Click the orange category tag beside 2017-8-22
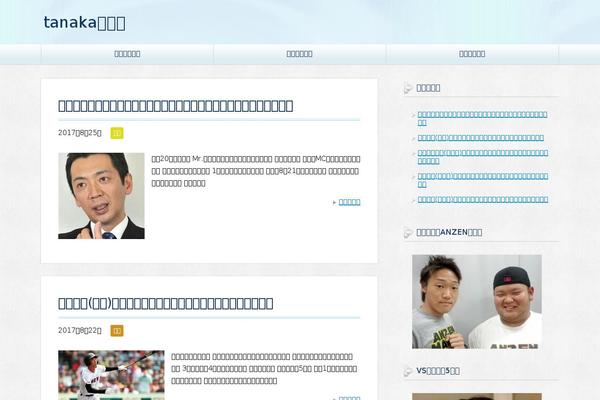The image size is (600, 400). point(117,331)
